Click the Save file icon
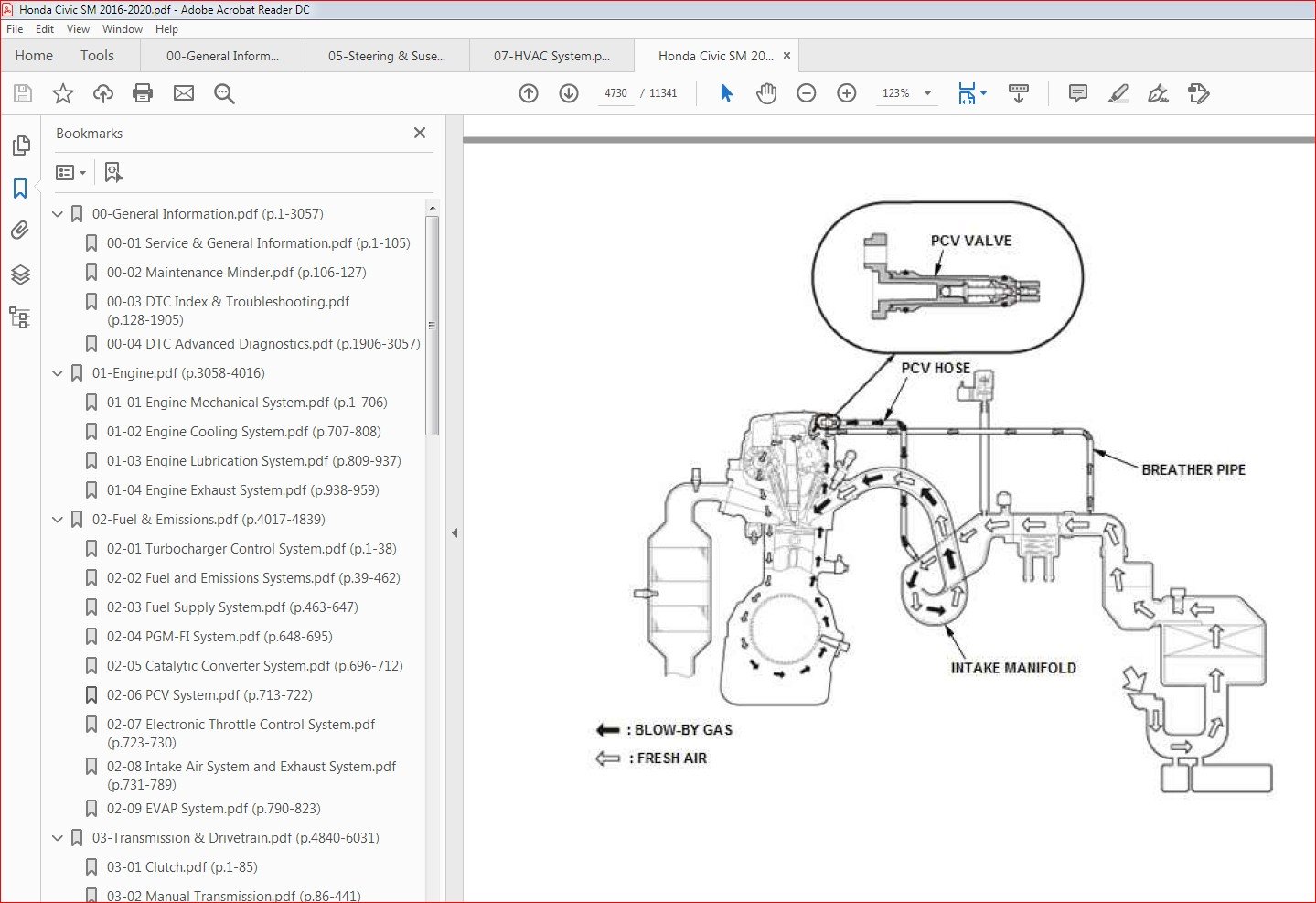 [23, 93]
